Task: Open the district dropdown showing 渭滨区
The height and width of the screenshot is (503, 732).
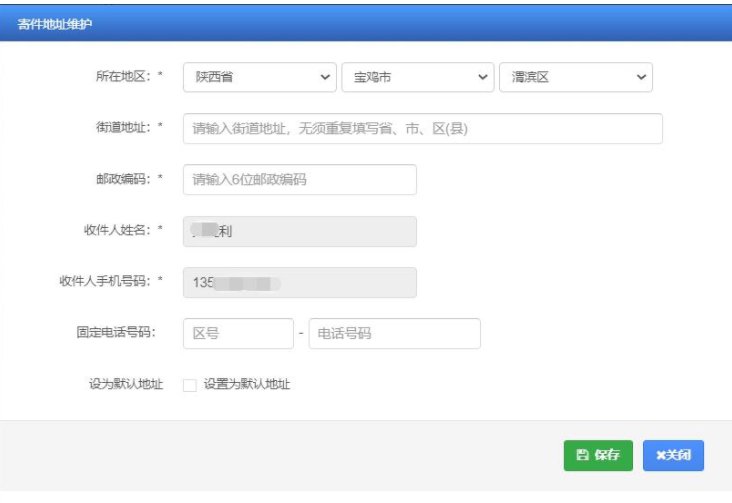Action: [575, 77]
